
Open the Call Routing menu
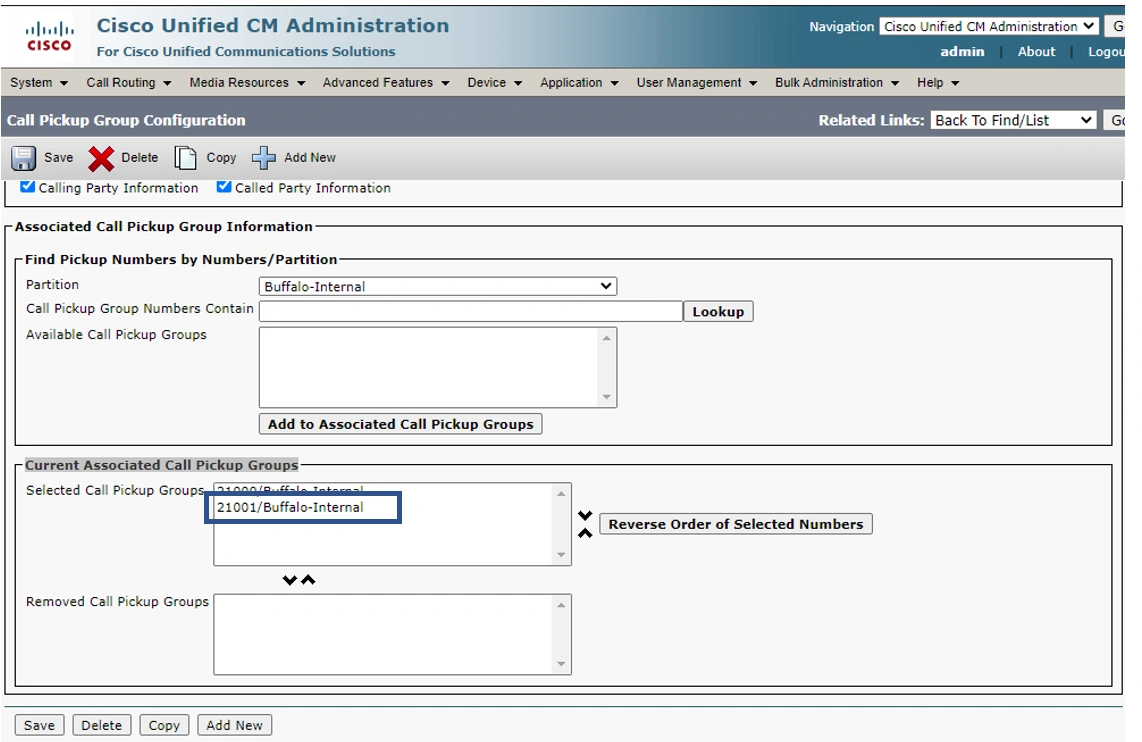[x=129, y=83]
